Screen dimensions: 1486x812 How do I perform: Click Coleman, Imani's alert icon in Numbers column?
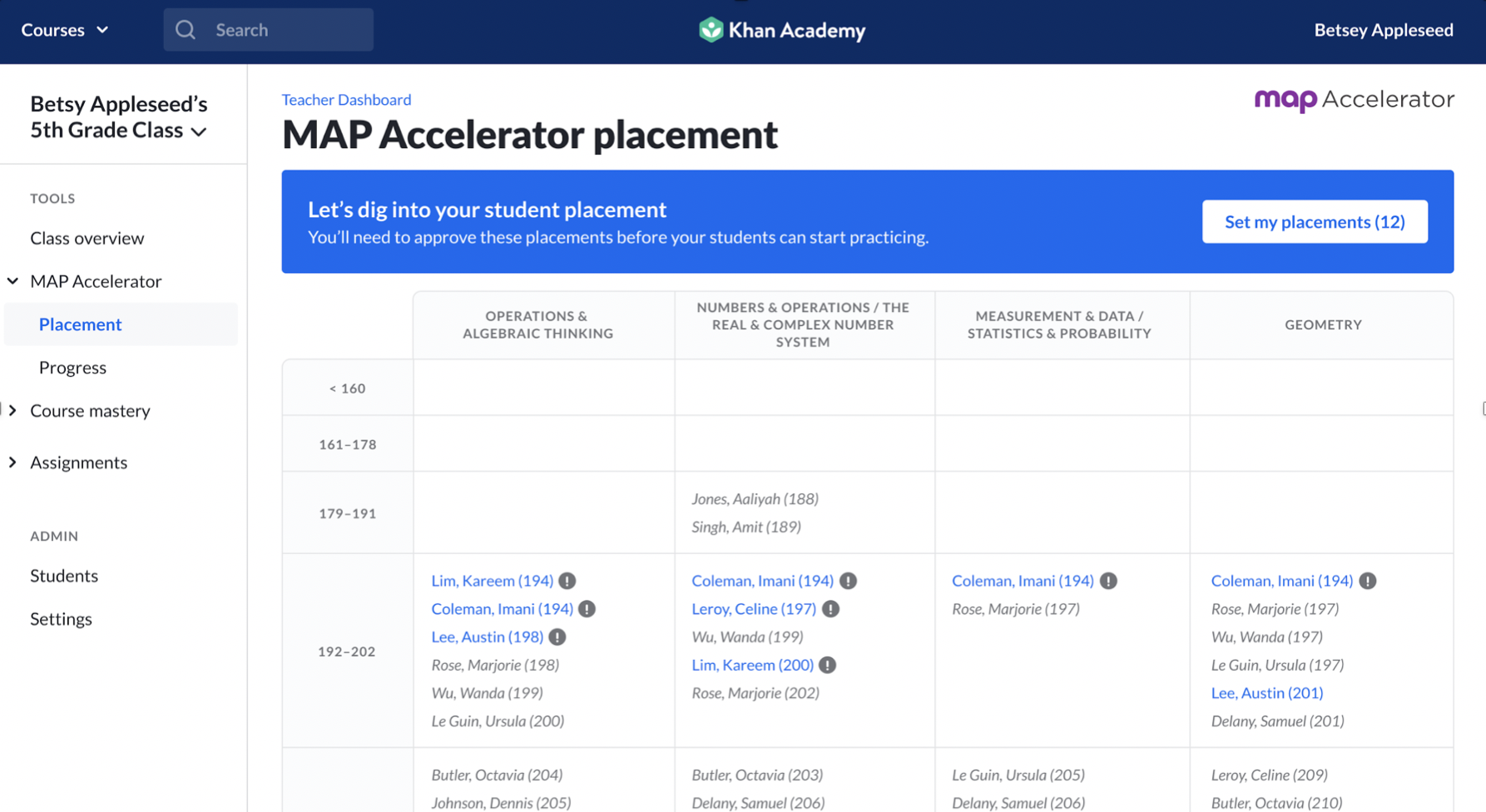(848, 580)
